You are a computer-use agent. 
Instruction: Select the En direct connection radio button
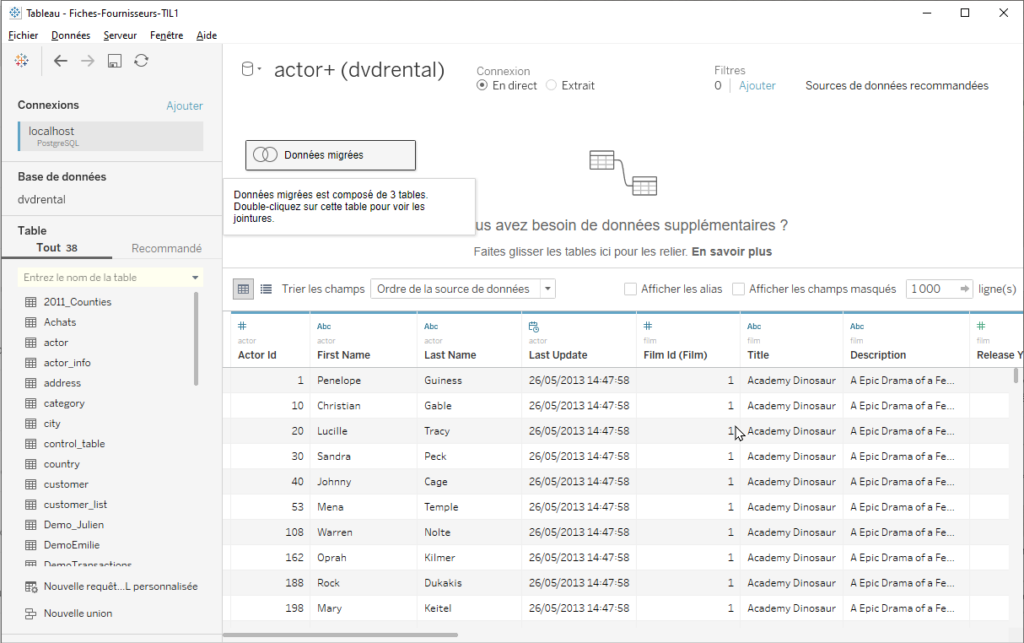[482, 86]
